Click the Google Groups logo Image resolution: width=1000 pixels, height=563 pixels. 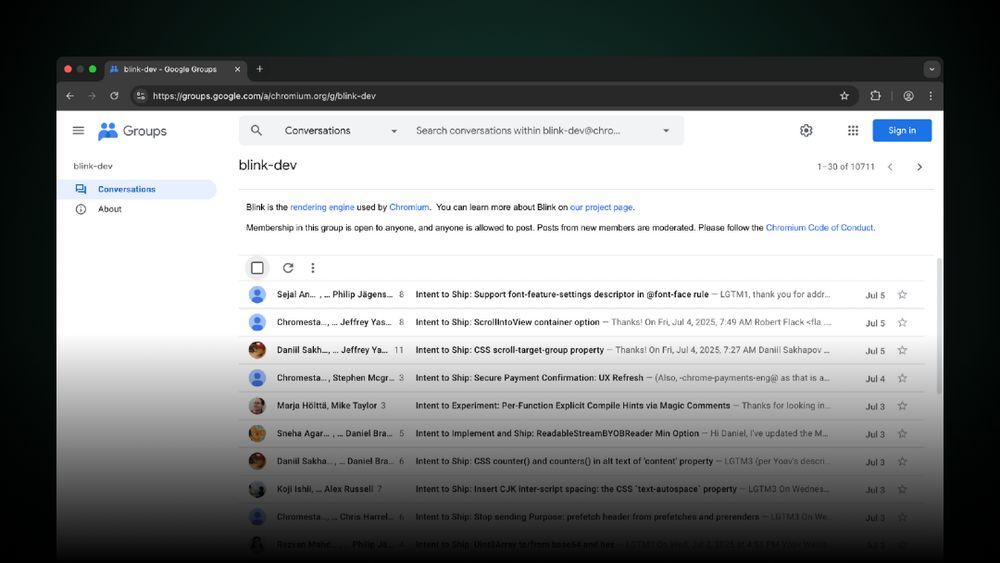point(133,131)
